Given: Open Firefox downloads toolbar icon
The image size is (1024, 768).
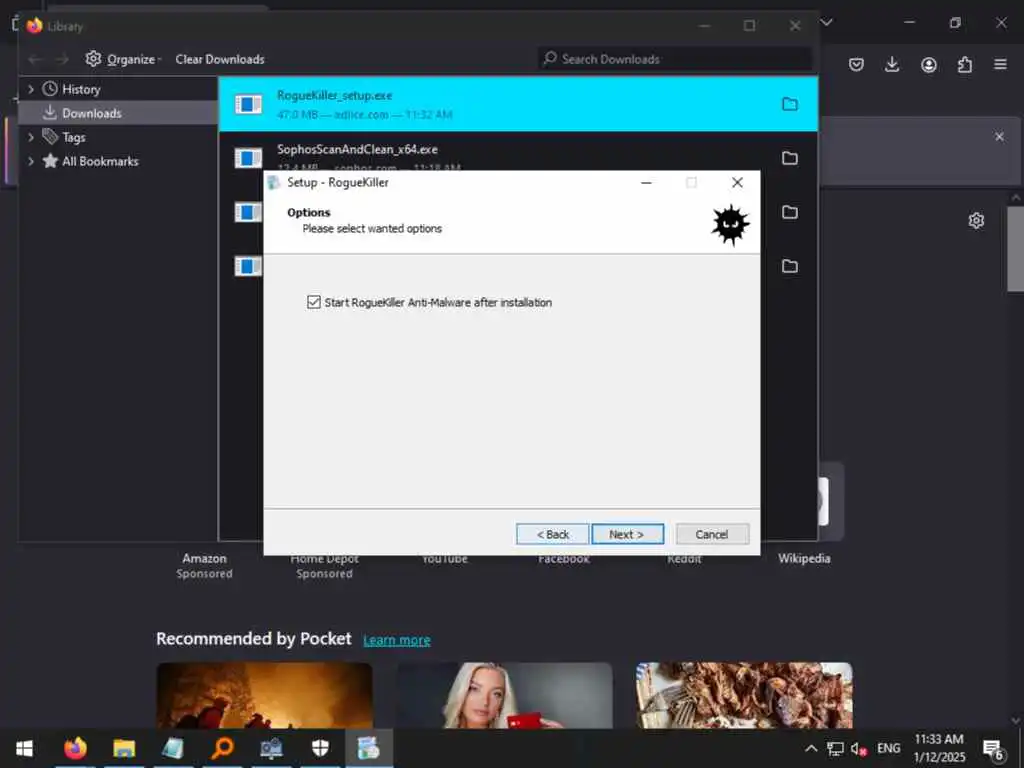Looking at the screenshot, I should pos(892,64).
